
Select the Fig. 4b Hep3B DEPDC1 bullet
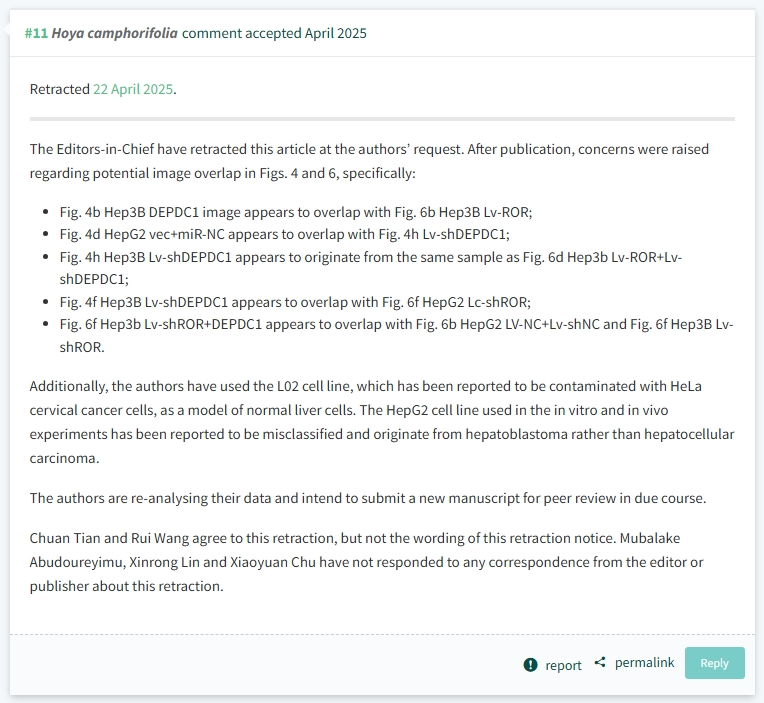coord(296,212)
